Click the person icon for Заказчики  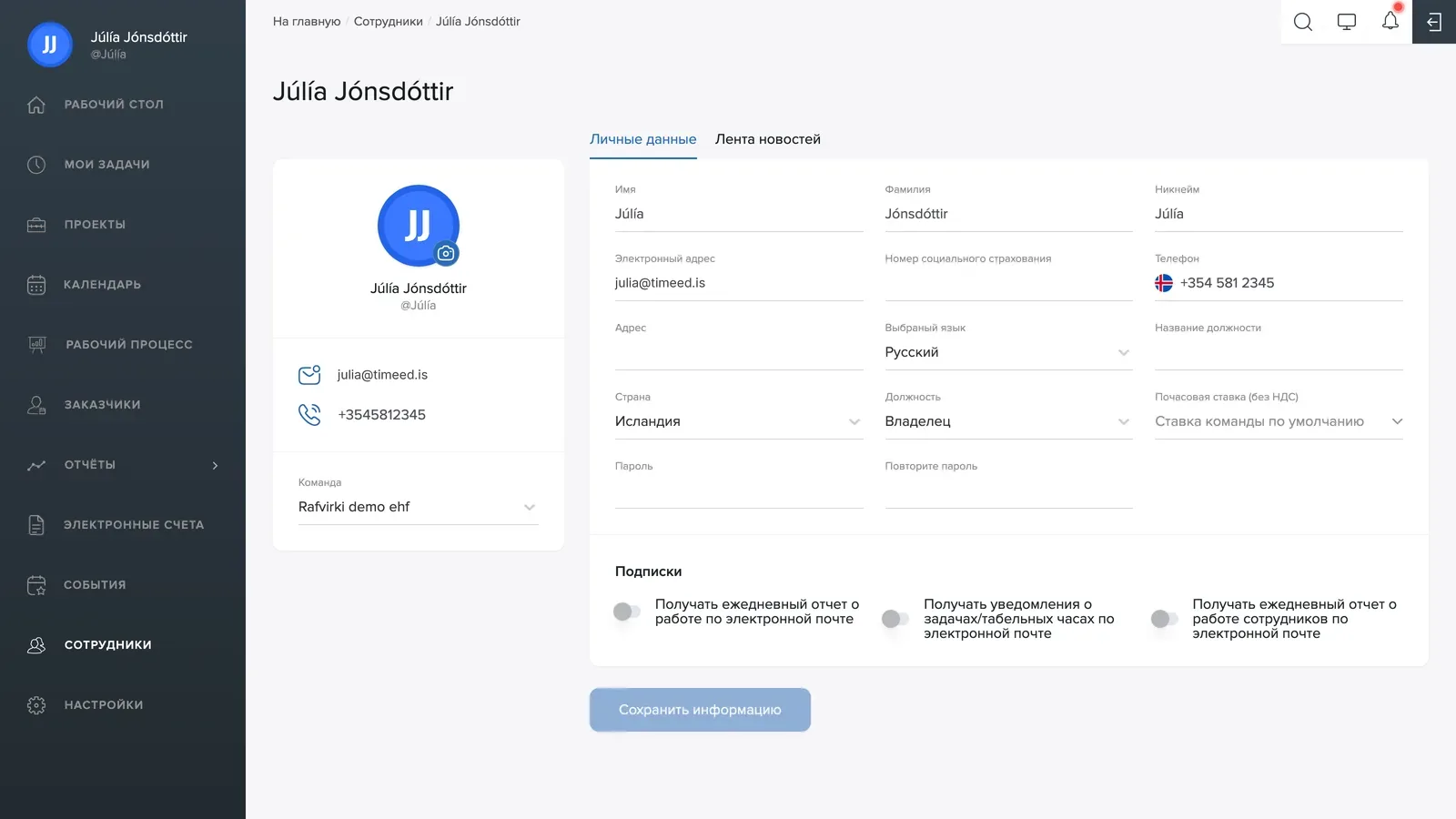[x=36, y=405]
